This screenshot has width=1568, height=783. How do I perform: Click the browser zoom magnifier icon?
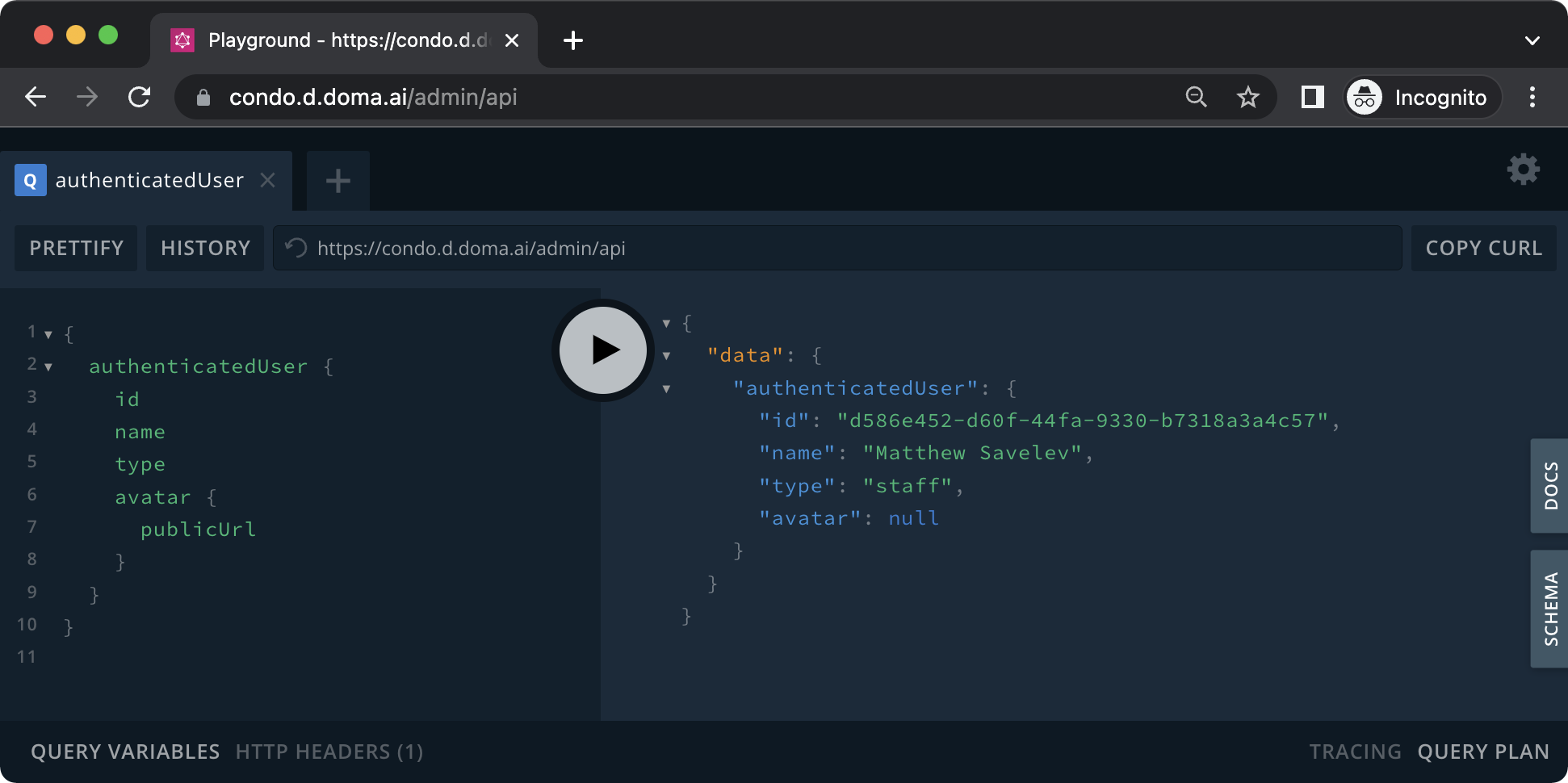point(1196,98)
